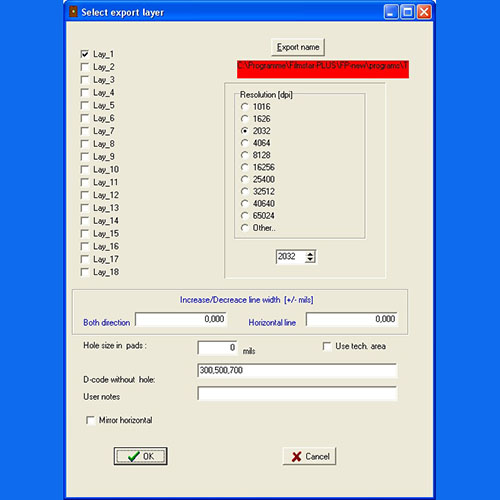Viewport: 500px width, 500px height.
Task: Click the 2032 resolution value field
Action: [291, 257]
